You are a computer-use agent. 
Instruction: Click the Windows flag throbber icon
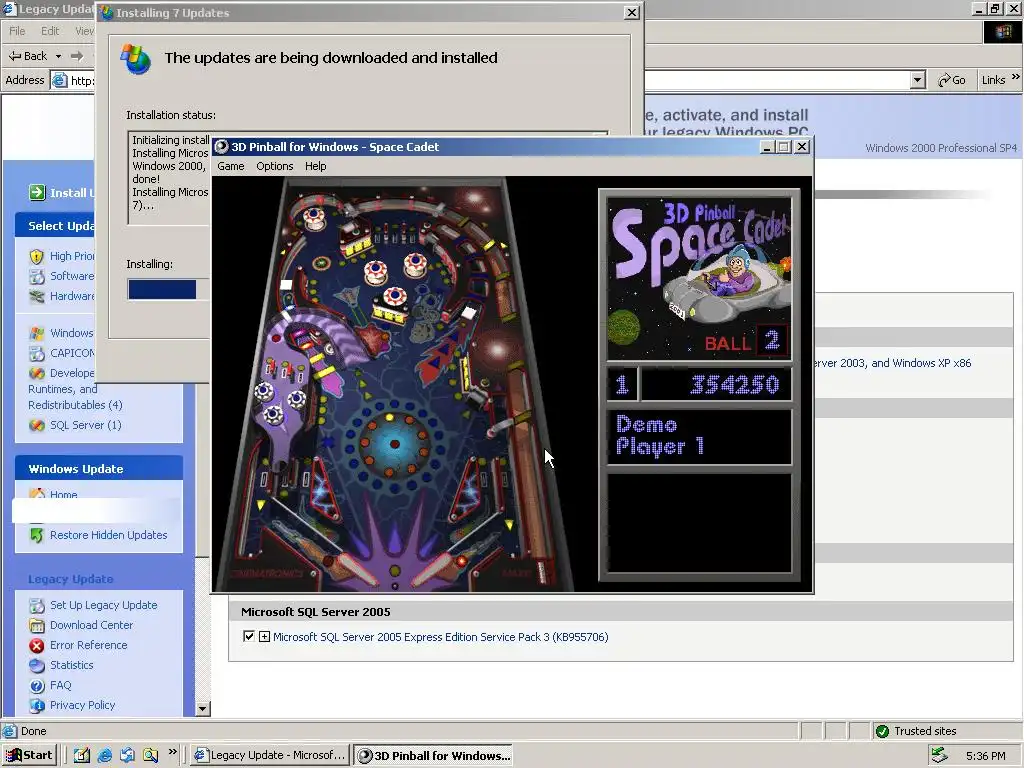(1002, 31)
